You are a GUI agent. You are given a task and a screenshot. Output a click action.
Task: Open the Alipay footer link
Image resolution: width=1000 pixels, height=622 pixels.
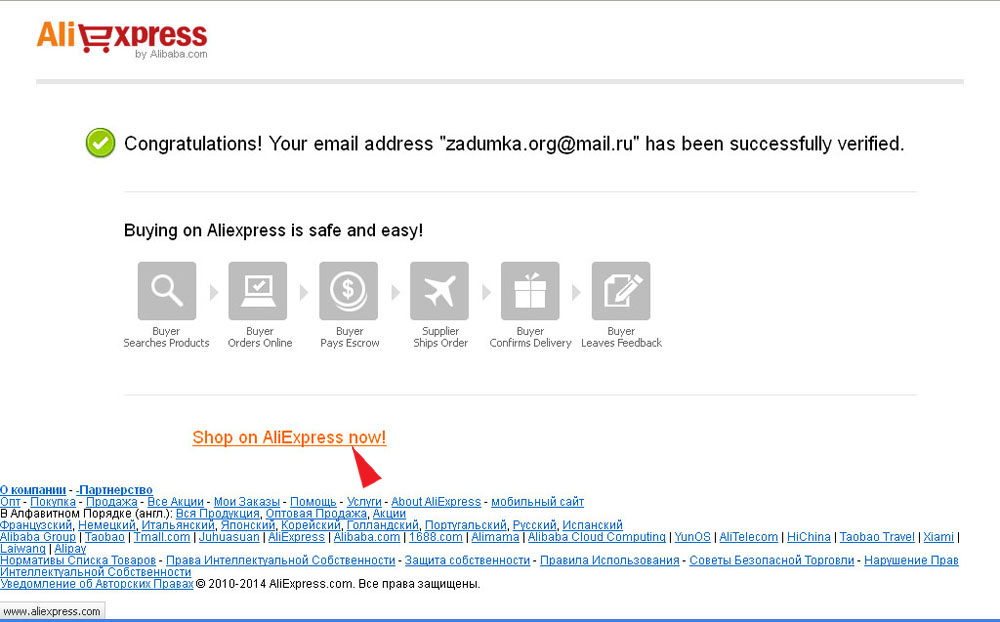click(x=70, y=549)
